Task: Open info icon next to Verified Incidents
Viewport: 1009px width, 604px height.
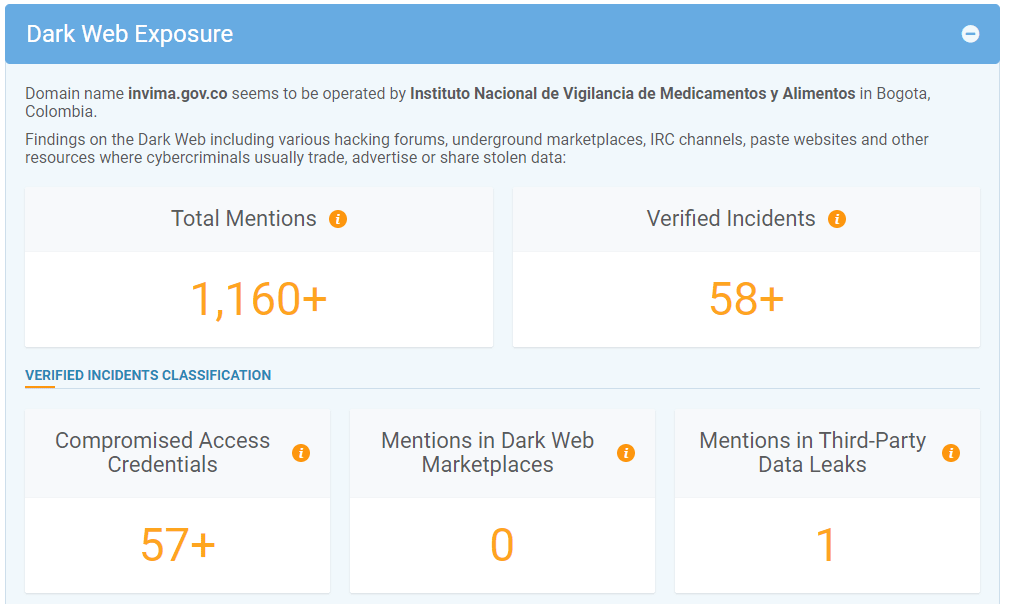Action: [837, 219]
